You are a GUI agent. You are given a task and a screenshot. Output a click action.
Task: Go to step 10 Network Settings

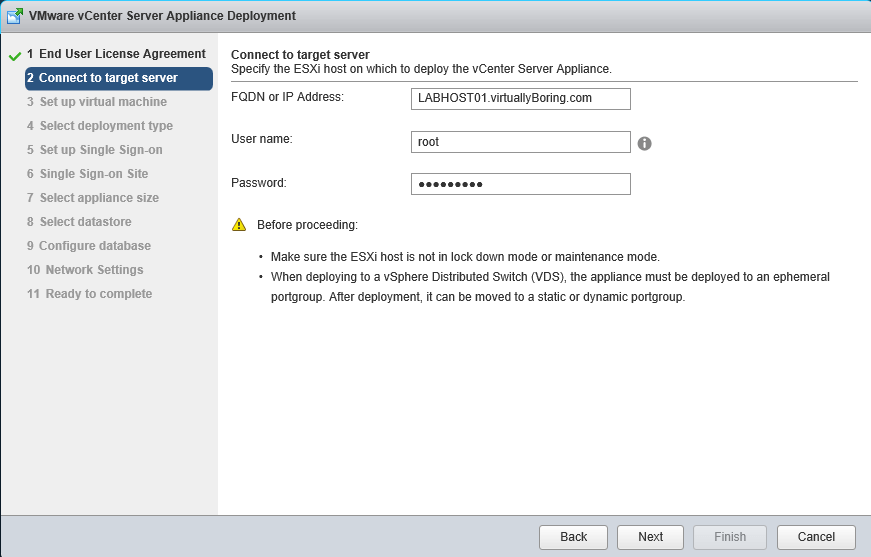pos(91,270)
